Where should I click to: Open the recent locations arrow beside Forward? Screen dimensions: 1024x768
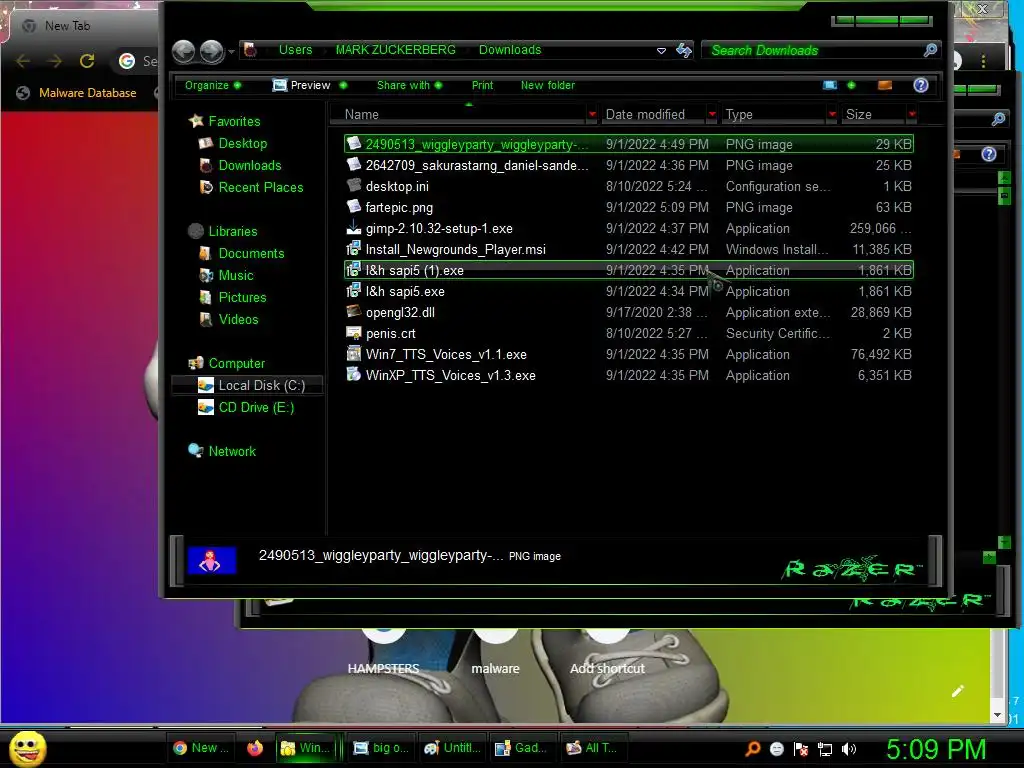[231, 52]
